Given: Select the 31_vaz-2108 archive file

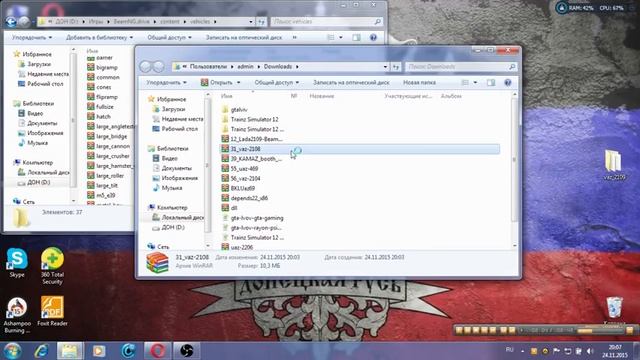Looking at the screenshot, I should [359, 149].
